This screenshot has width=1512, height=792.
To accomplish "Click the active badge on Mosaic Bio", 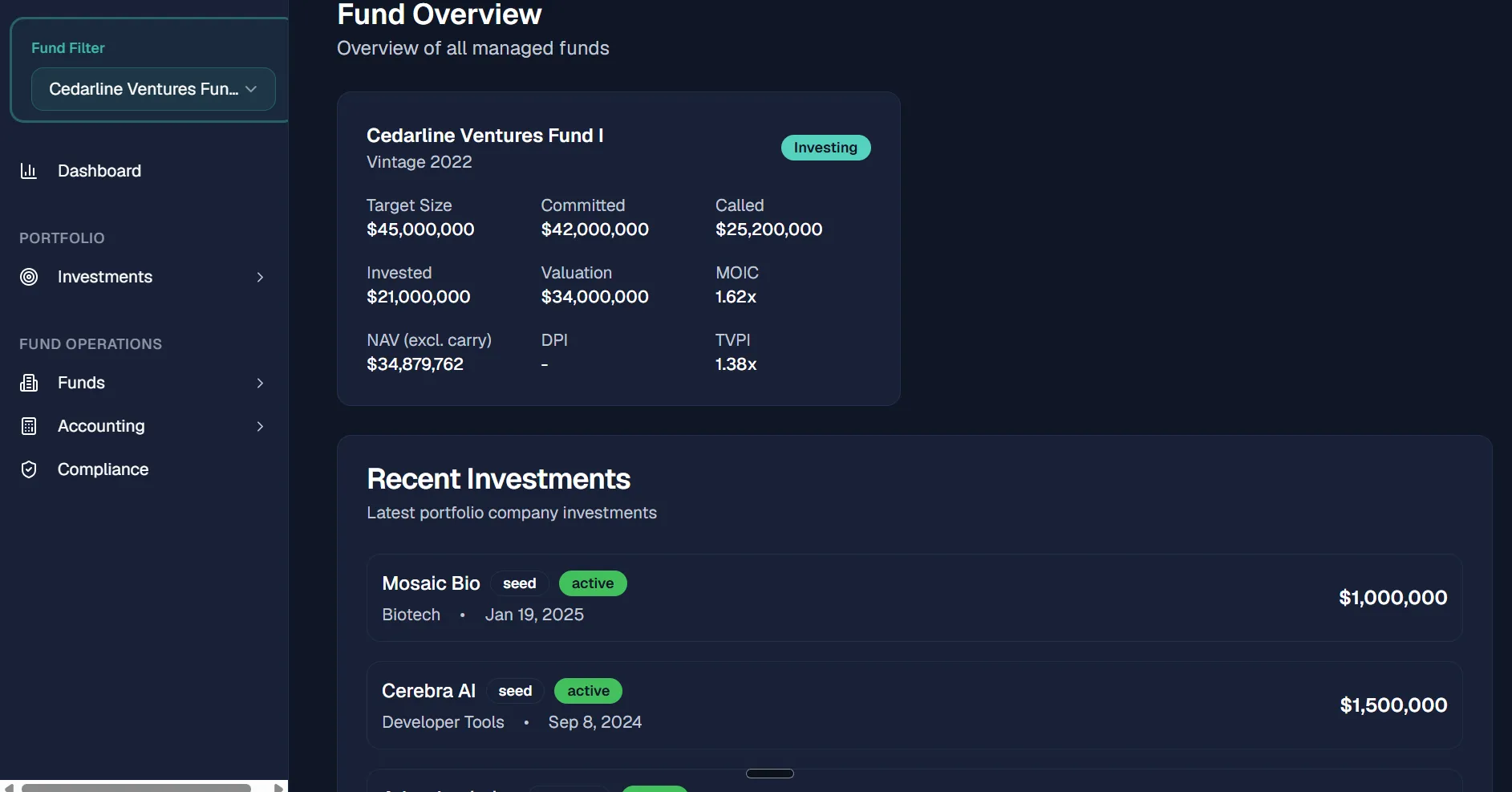I will (593, 583).
